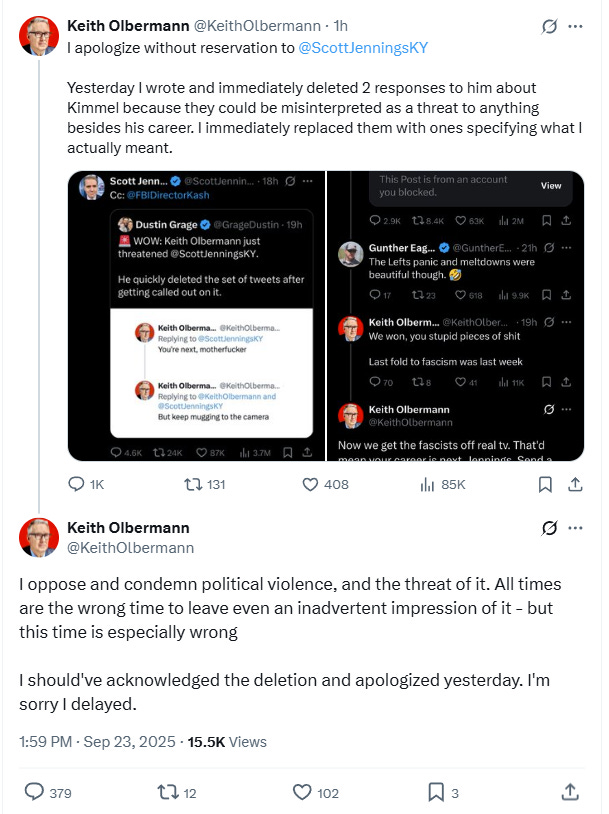Open more options menu on top post
This screenshot has height=814, width=609.
(x=575, y=26)
